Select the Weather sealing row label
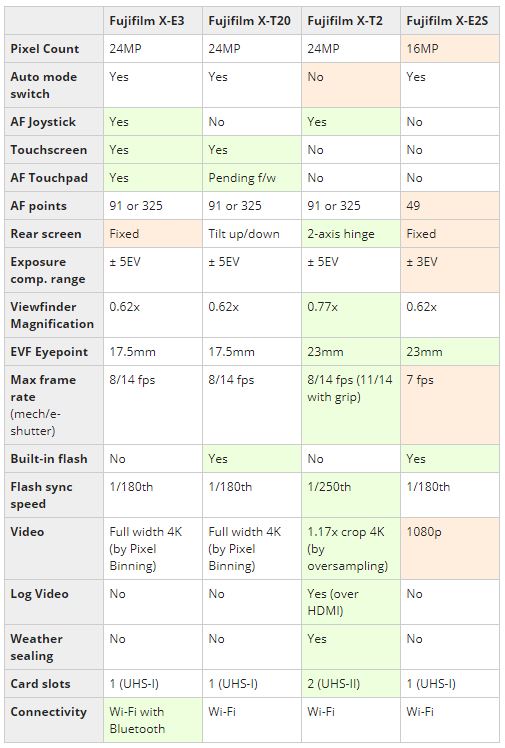 tap(54, 647)
